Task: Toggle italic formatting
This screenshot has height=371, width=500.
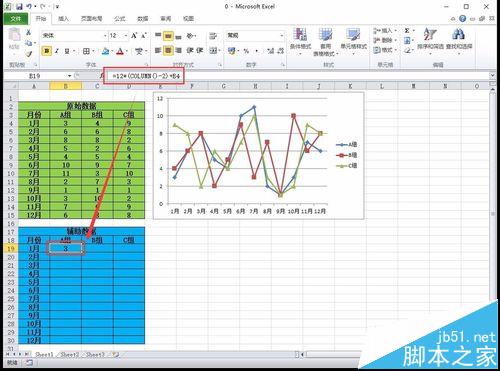Action: pos(57,51)
